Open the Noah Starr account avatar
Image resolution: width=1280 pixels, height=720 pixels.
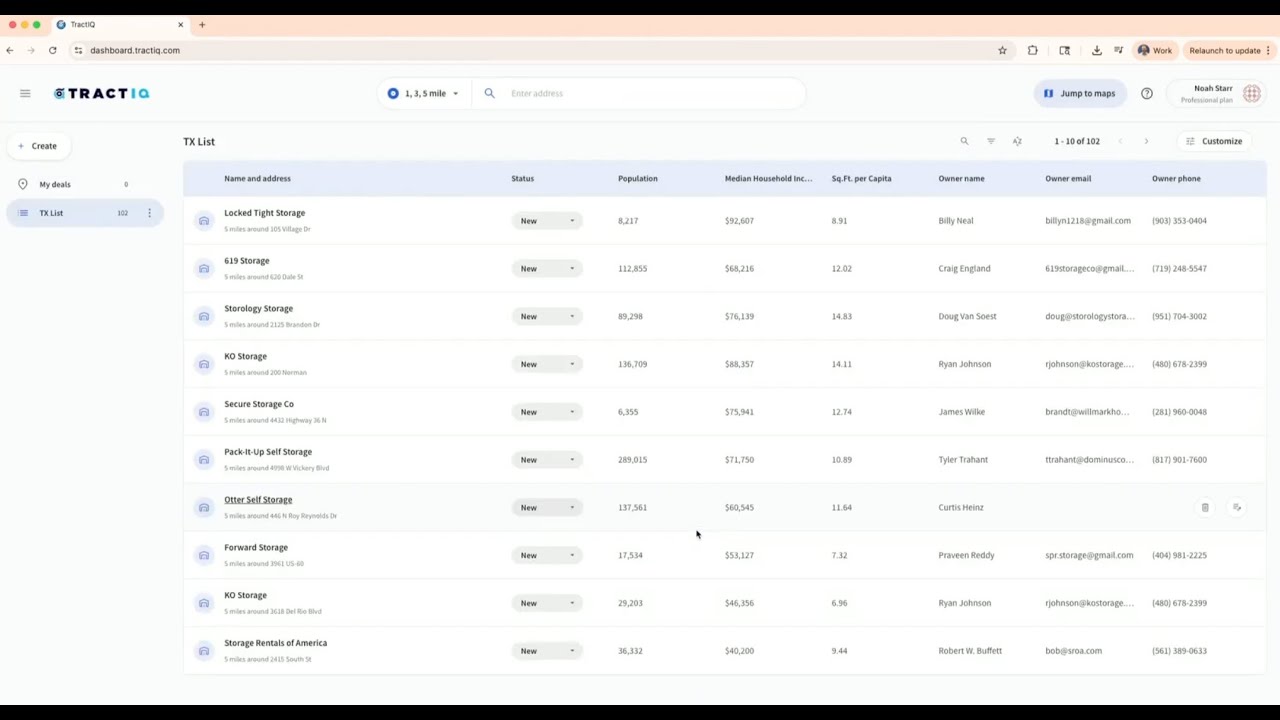pos(1252,93)
